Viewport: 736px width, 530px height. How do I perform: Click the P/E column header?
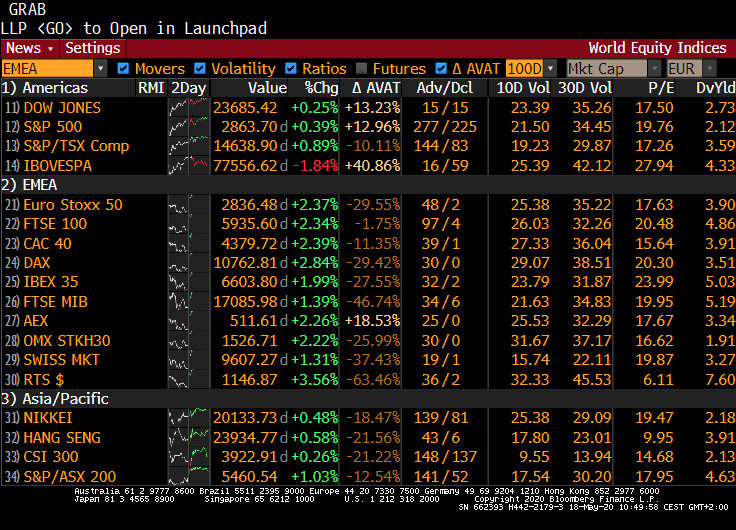pyautogui.click(x=661, y=88)
